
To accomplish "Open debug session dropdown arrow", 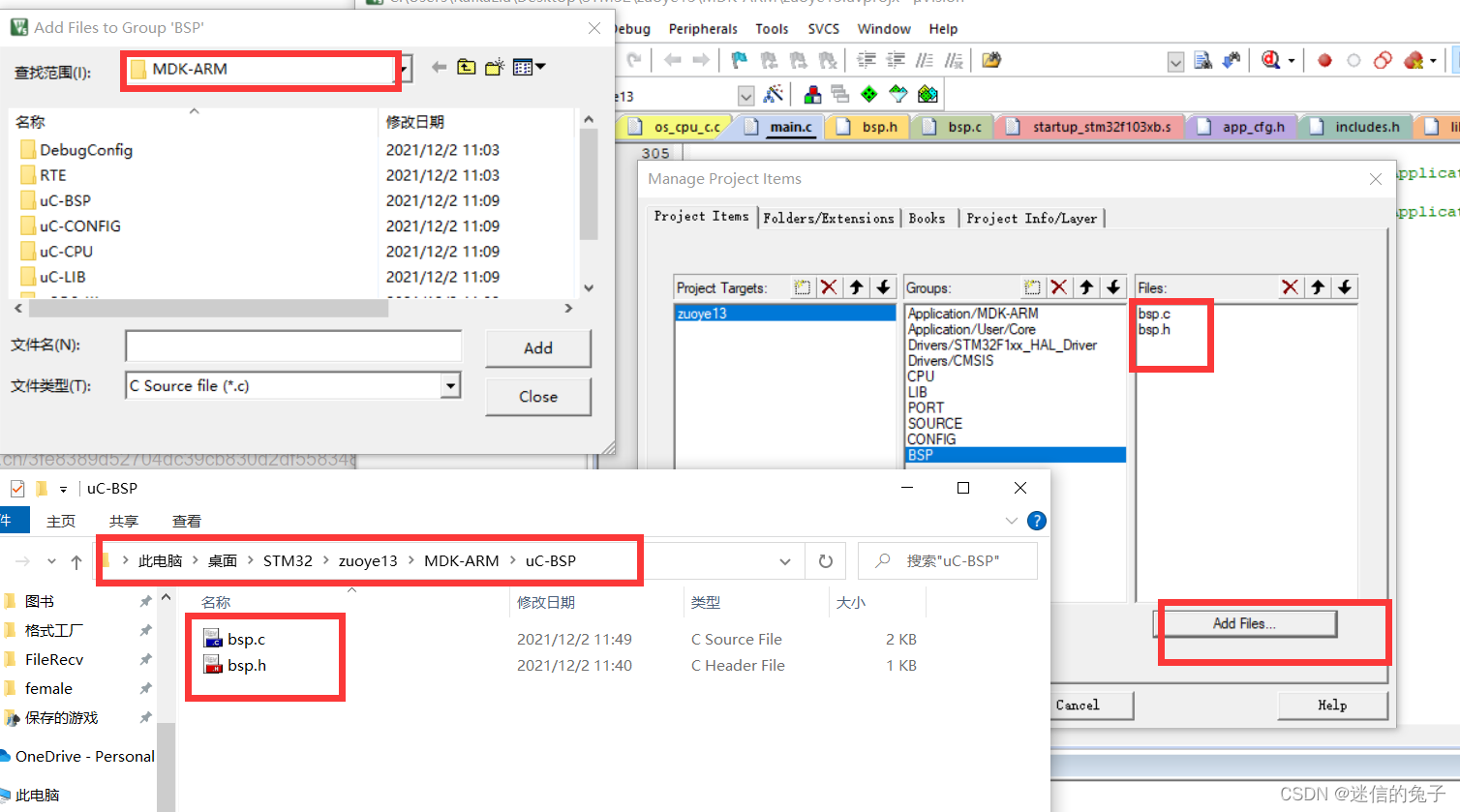I will coord(1292,61).
